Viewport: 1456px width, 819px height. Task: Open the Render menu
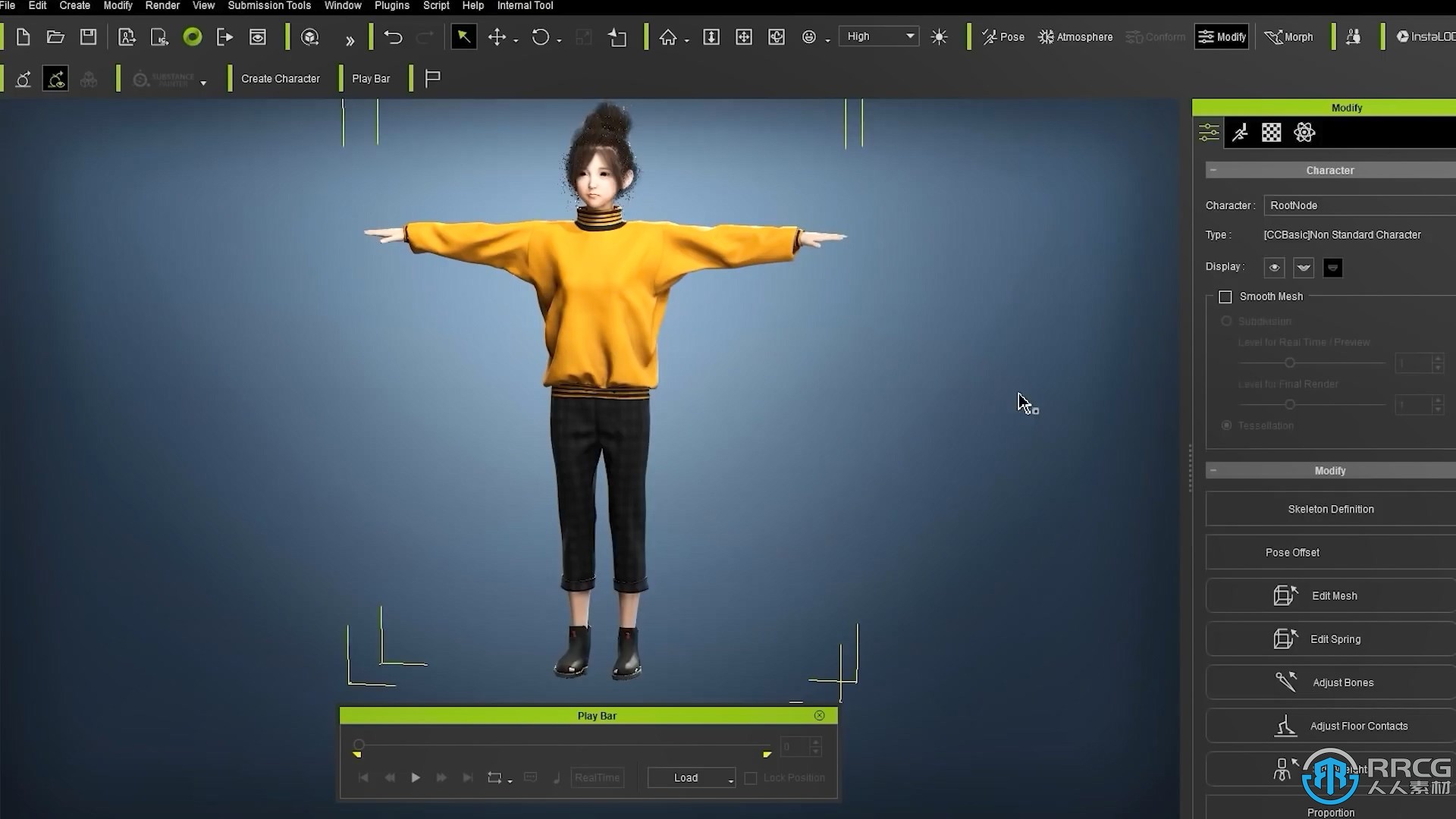coord(162,6)
